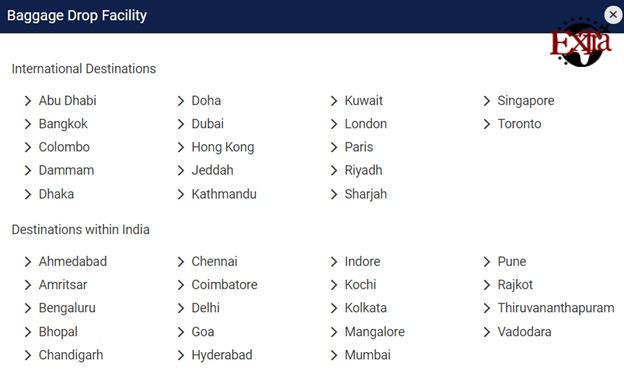Select the Riyadh destination link
This screenshot has width=624, height=379.
[363, 170]
